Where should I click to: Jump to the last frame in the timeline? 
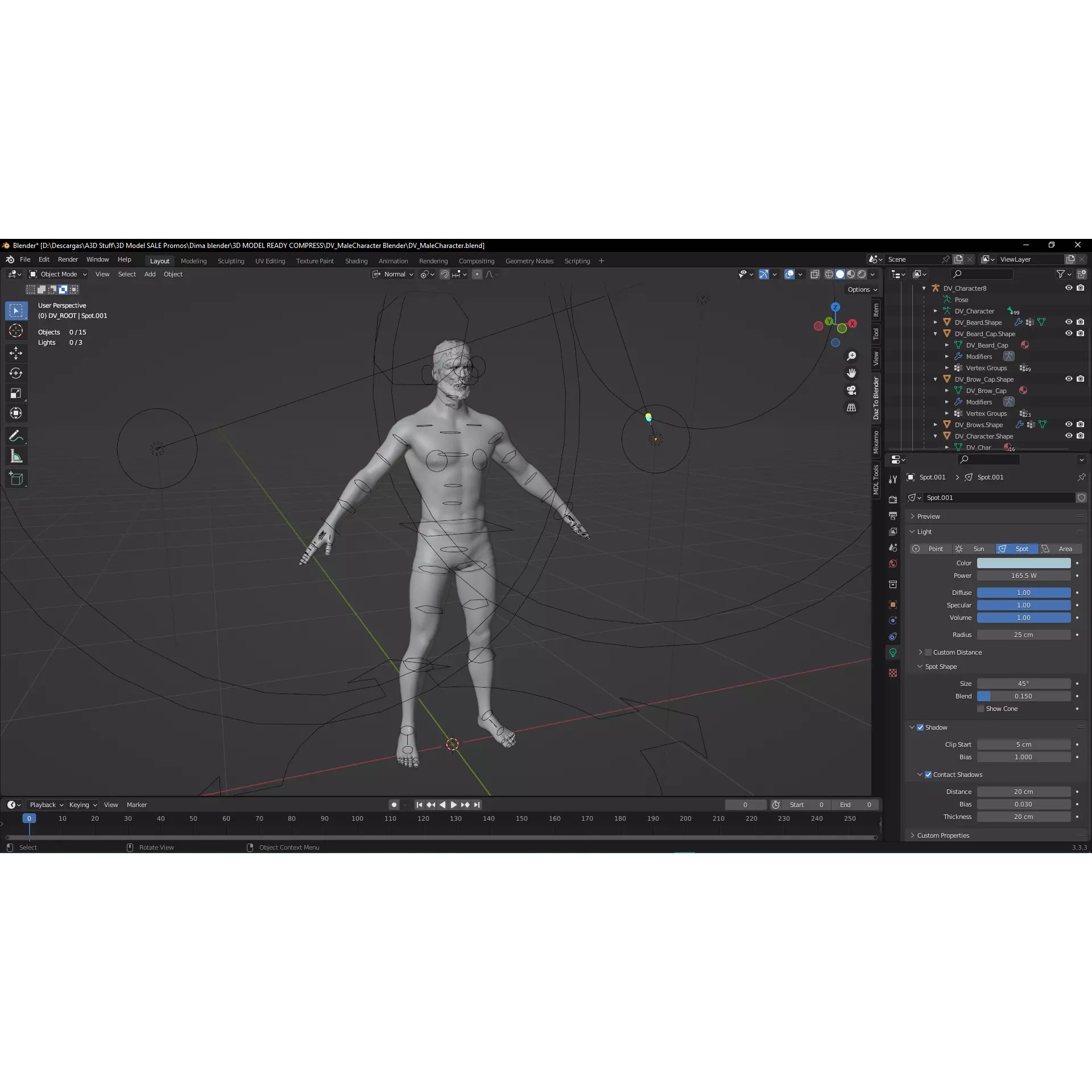pos(477,805)
